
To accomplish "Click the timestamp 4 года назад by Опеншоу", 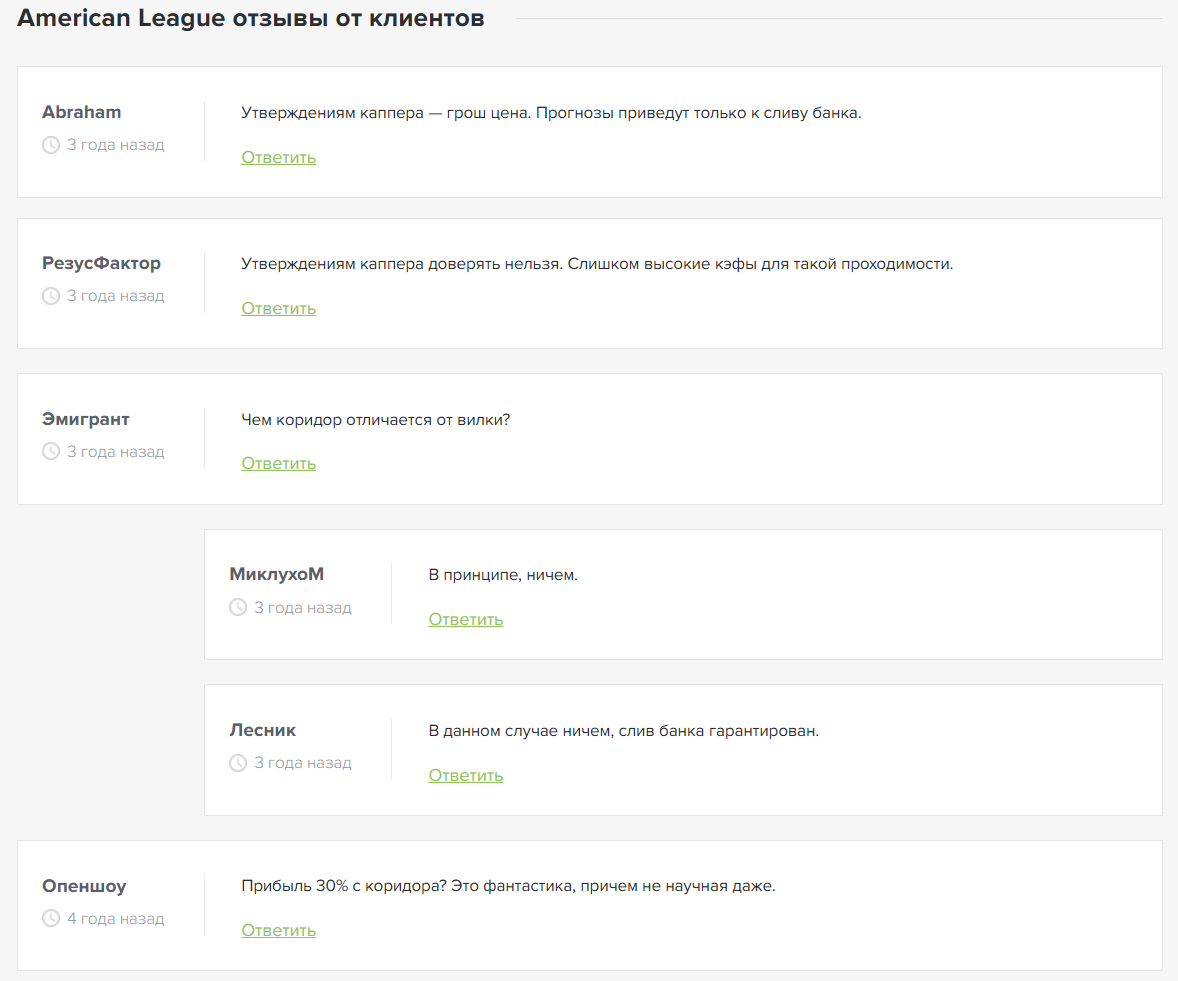I will (x=114, y=918).
